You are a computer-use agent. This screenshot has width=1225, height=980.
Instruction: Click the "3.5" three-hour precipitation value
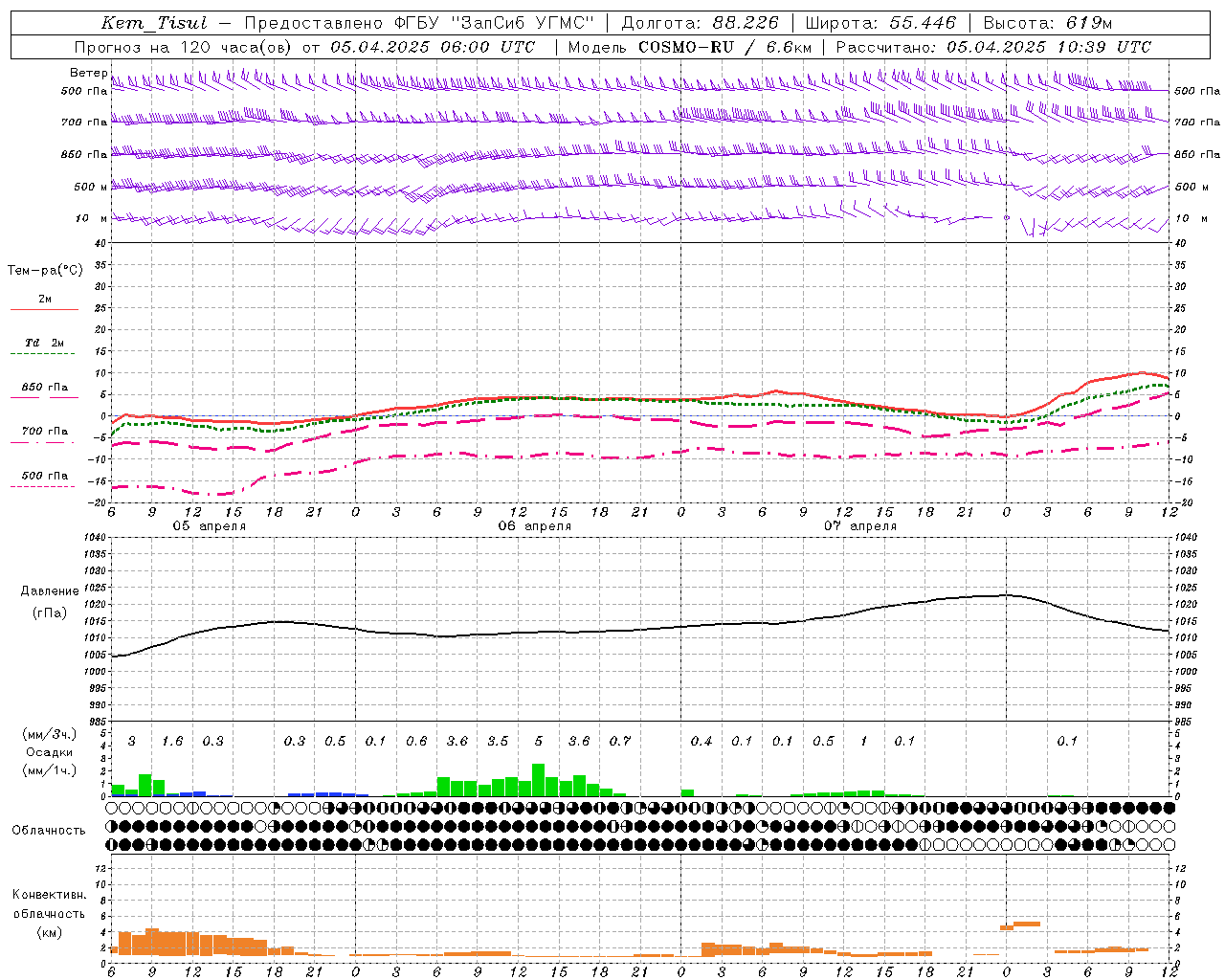498,742
